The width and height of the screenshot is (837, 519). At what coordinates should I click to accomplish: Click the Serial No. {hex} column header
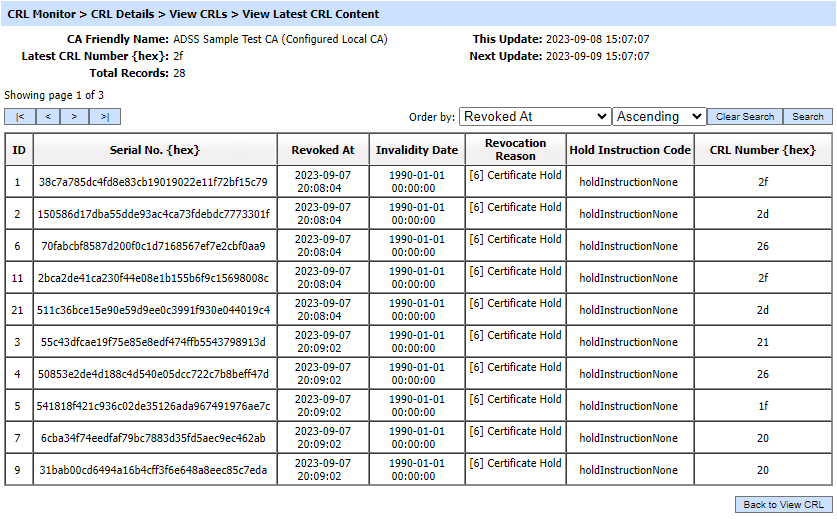click(x=154, y=150)
